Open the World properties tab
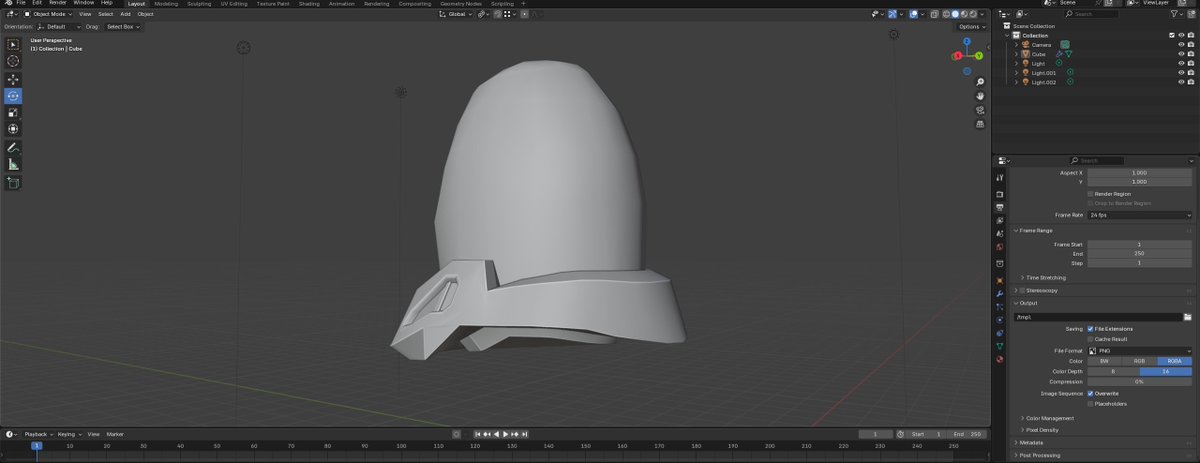This screenshot has height=463, width=1200. pyautogui.click(x=999, y=246)
